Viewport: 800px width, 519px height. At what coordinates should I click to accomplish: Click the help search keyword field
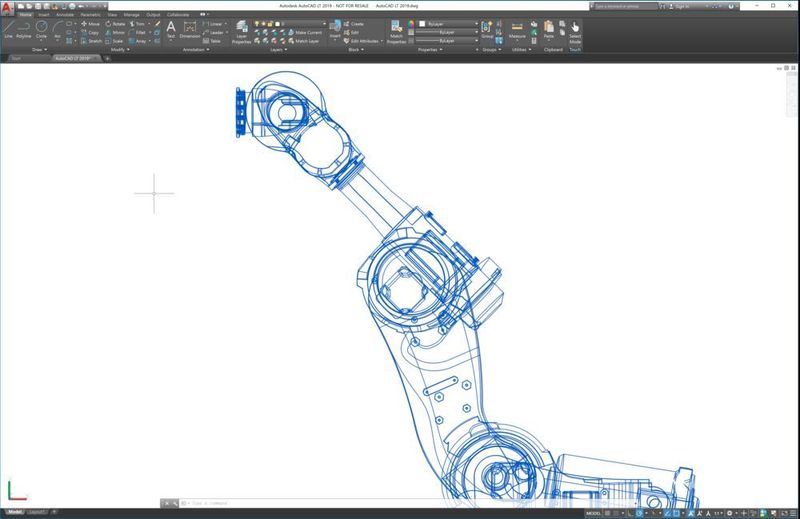pos(624,7)
